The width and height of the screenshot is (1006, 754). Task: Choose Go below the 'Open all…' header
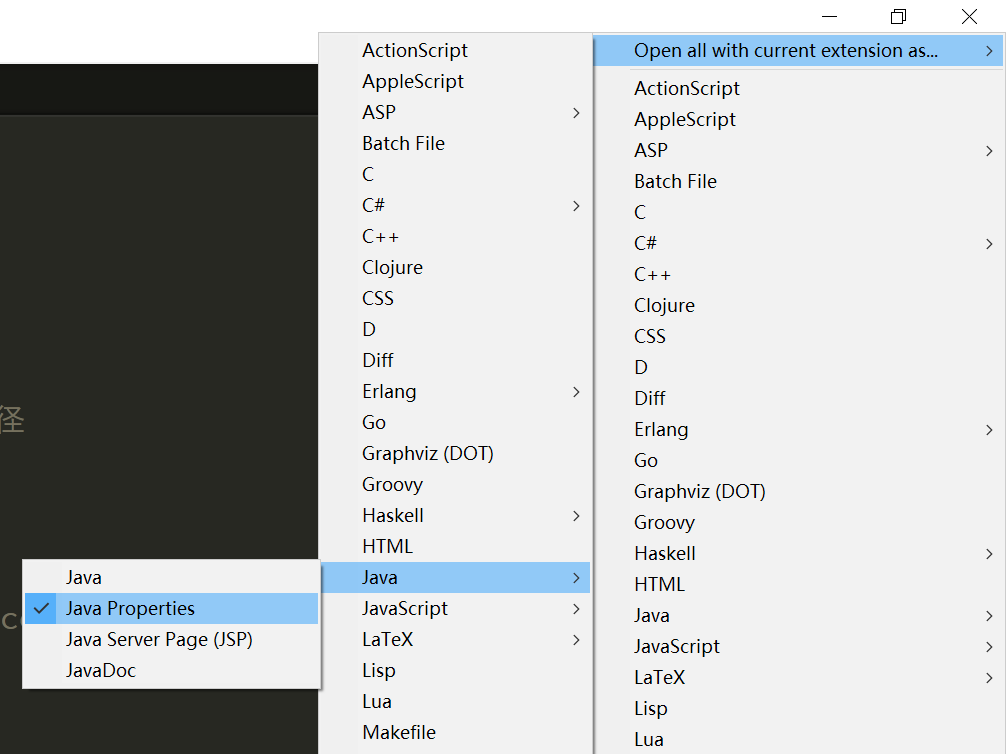(x=798, y=460)
